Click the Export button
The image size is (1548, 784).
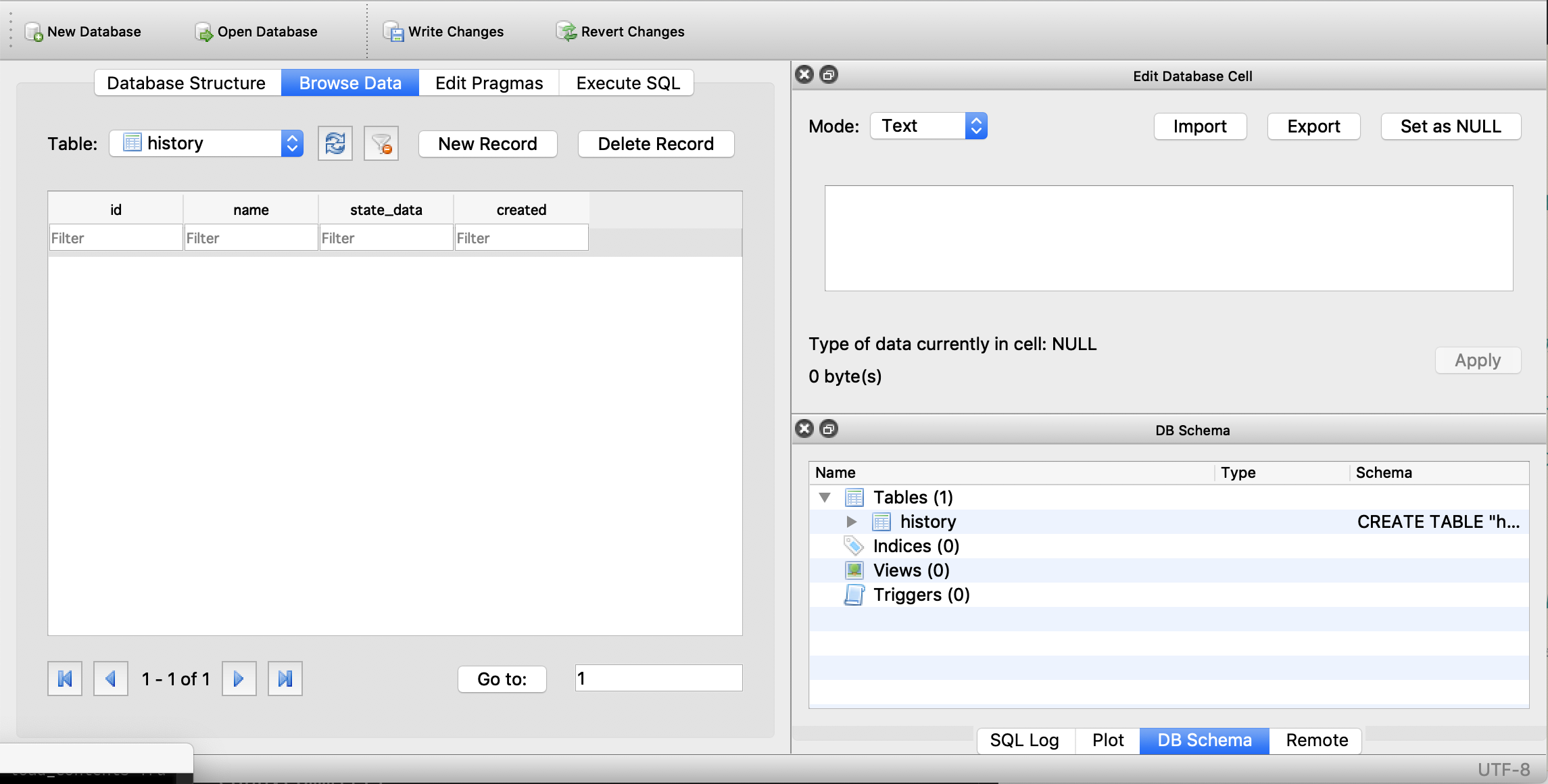1313,126
